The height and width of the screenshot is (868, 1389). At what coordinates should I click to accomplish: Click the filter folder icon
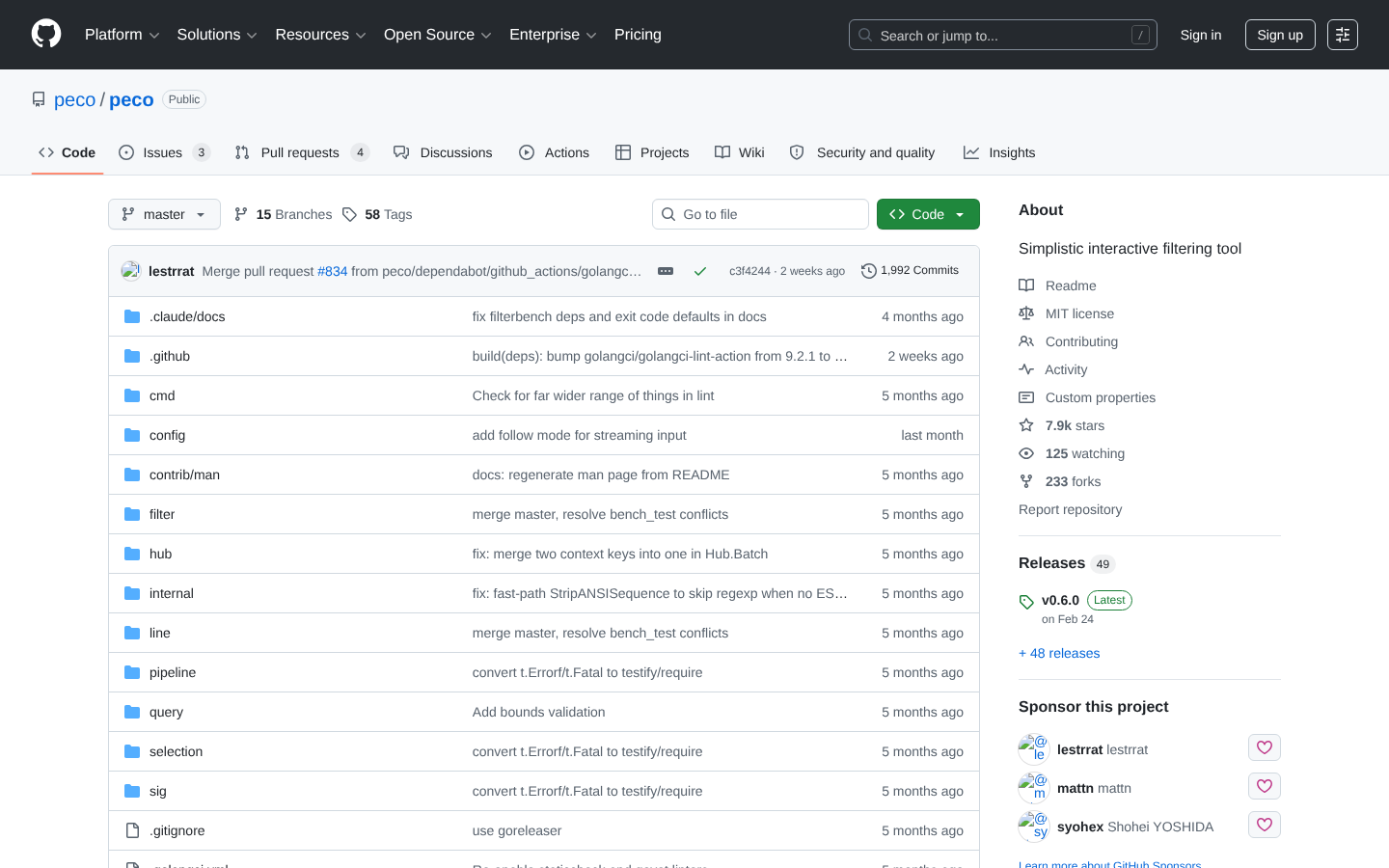point(132,514)
